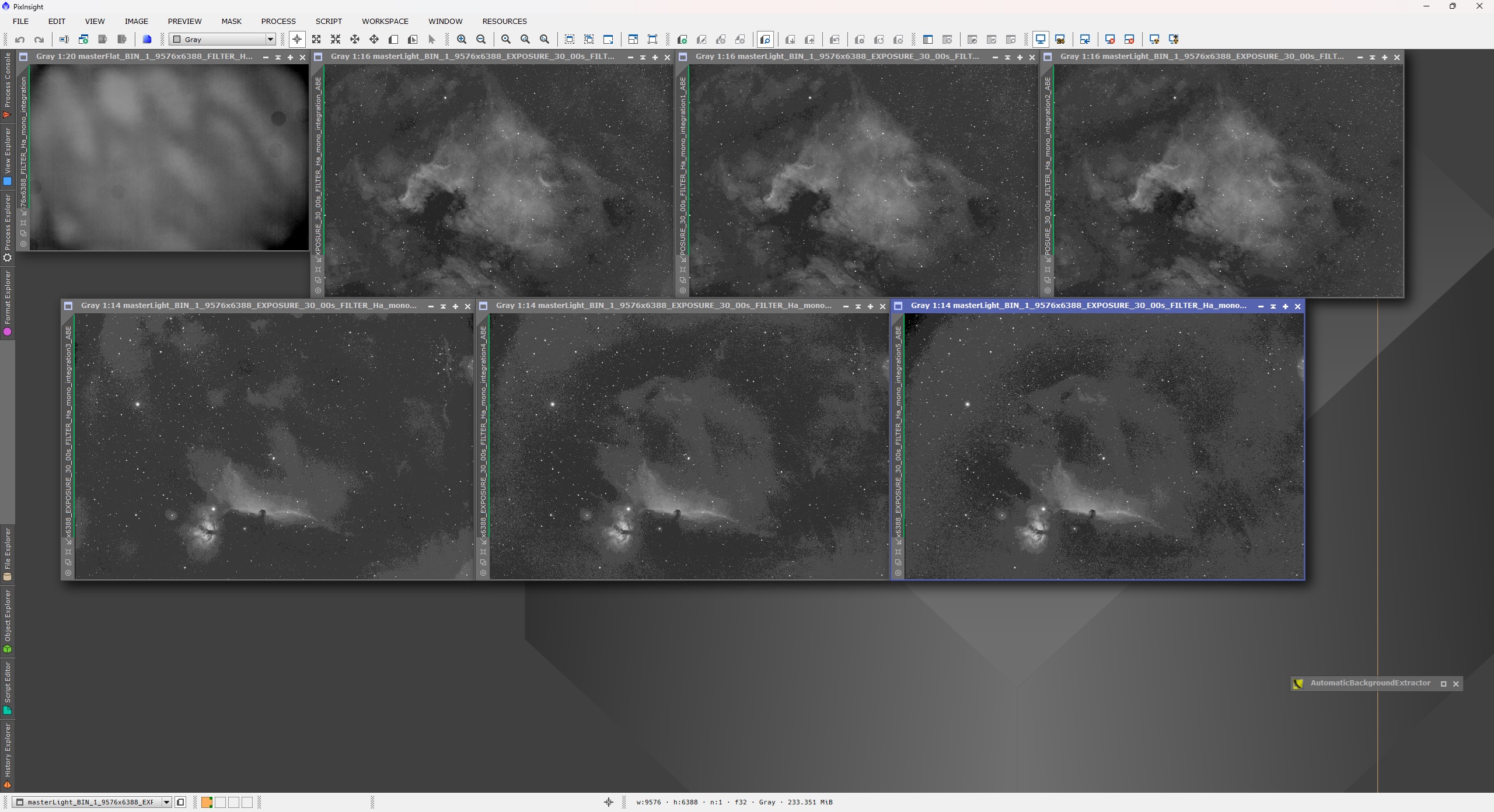Image resolution: width=1494 pixels, height=812 pixels.
Task: Click the integration4_ABE view identifier tab
Action: 483,432
